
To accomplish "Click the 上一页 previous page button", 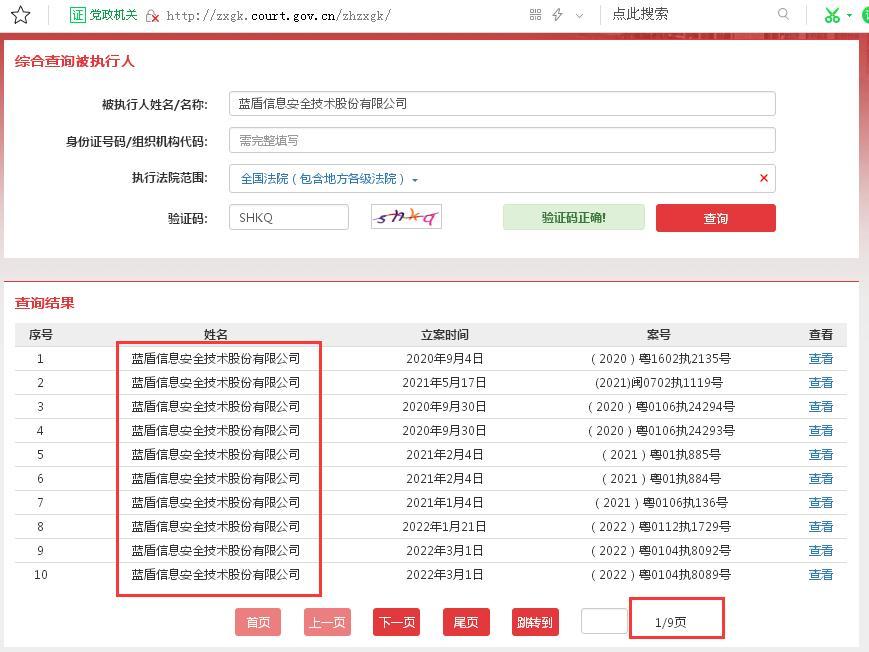I will (x=327, y=622).
